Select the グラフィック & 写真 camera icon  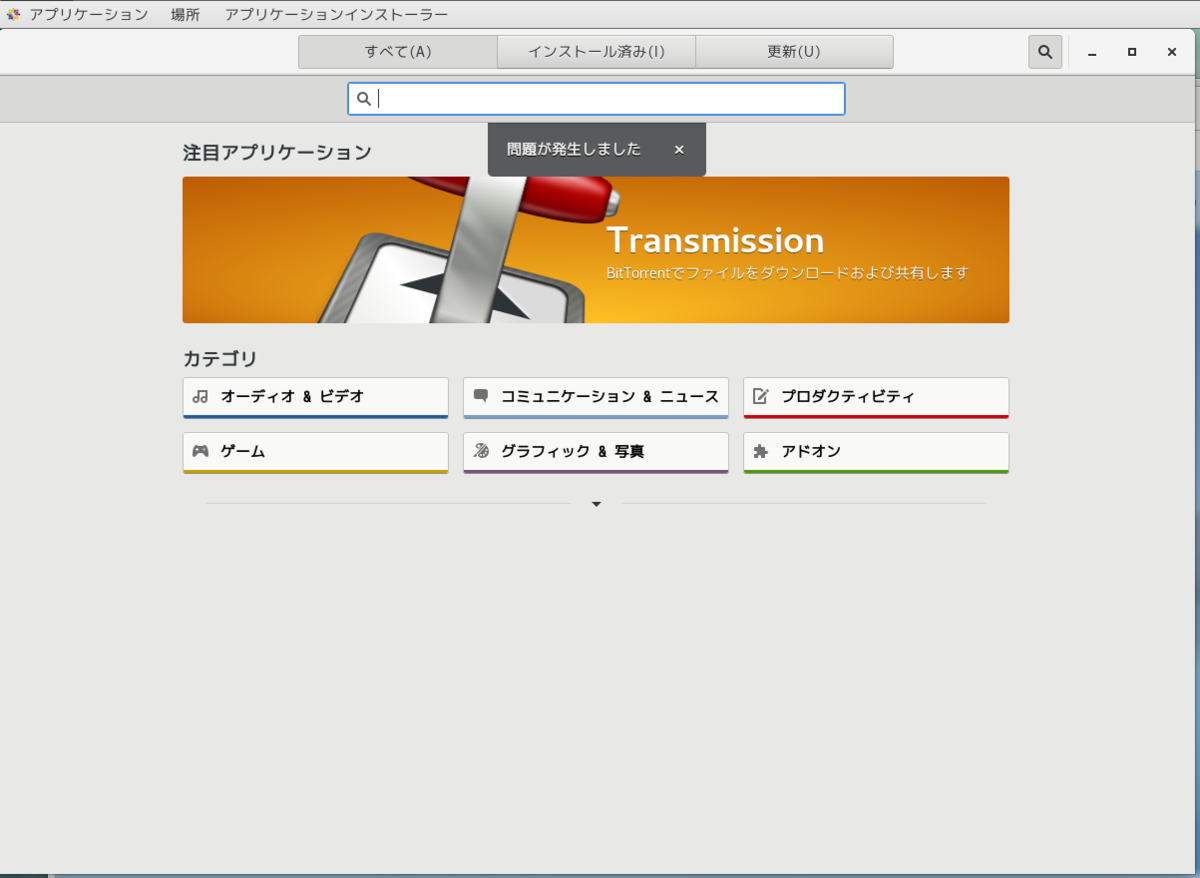click(x=480, y=451)
